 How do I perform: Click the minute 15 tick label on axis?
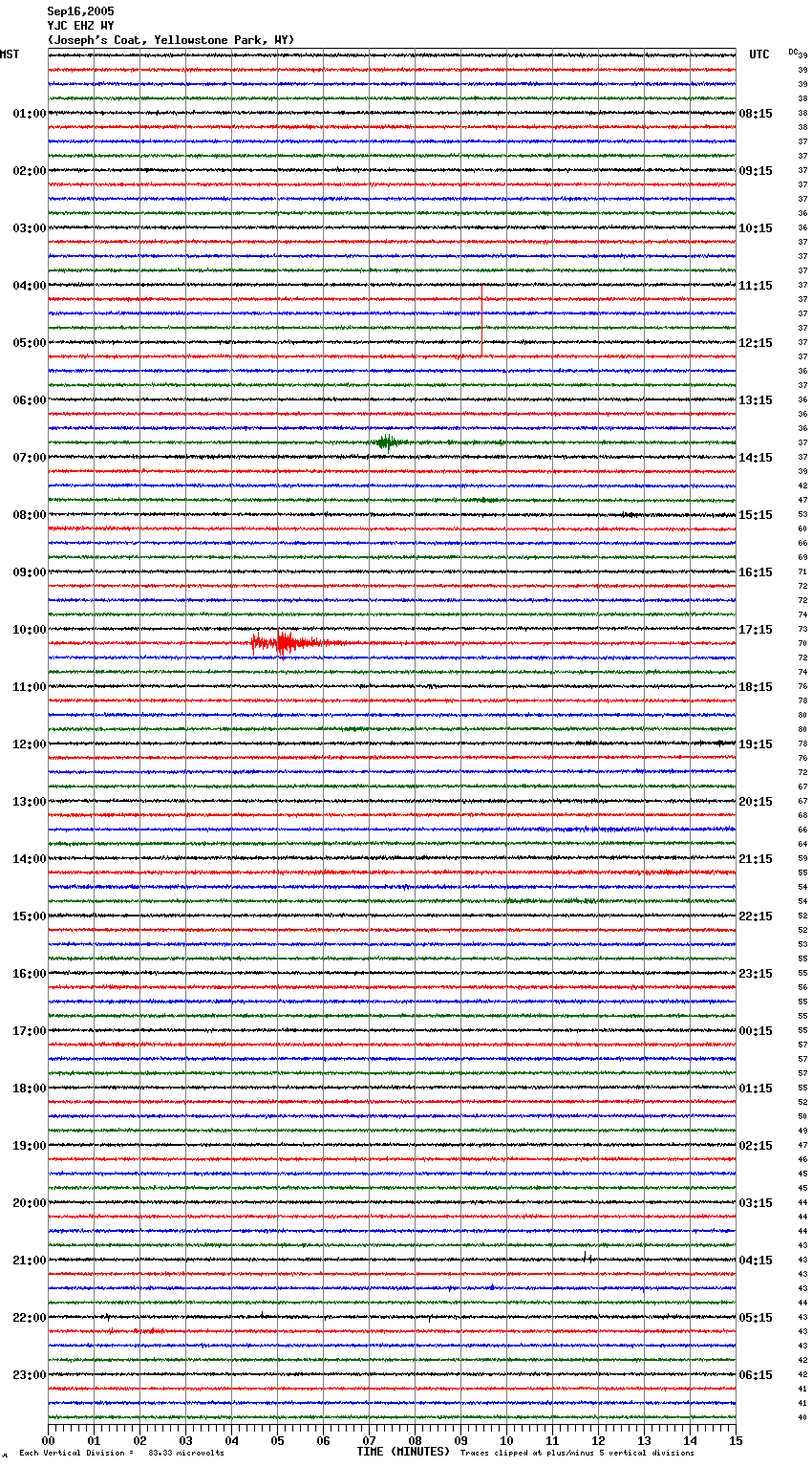[736, 1440]
